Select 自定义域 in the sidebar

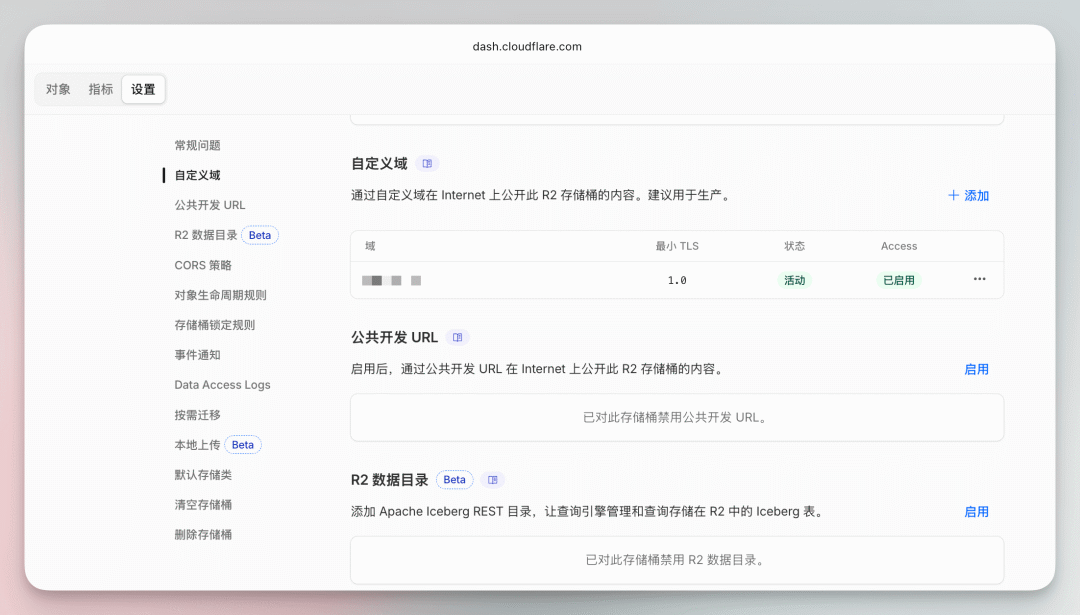click(x=198, y=175)
